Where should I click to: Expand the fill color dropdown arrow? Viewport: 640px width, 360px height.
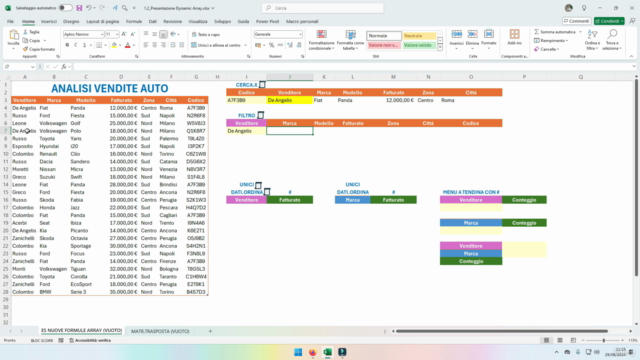click(x=120, y=45)
